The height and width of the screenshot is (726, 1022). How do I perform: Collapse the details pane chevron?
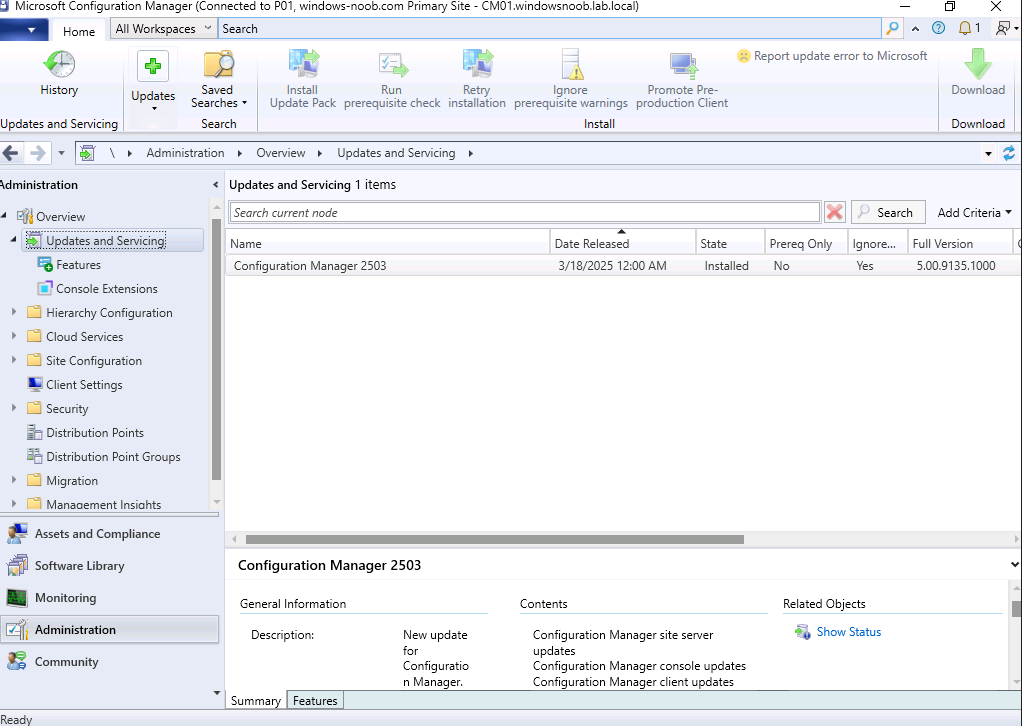coord(1015,565)
